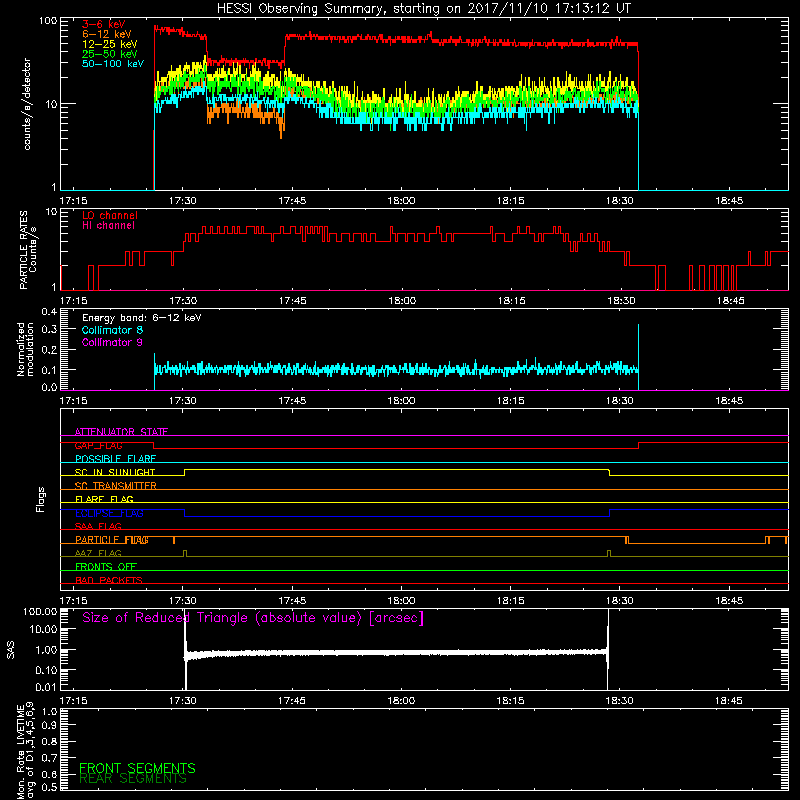Select the cyan 50-100 keV legend label
The width and height of the screenshot is (800, 800).
point(113,63)
